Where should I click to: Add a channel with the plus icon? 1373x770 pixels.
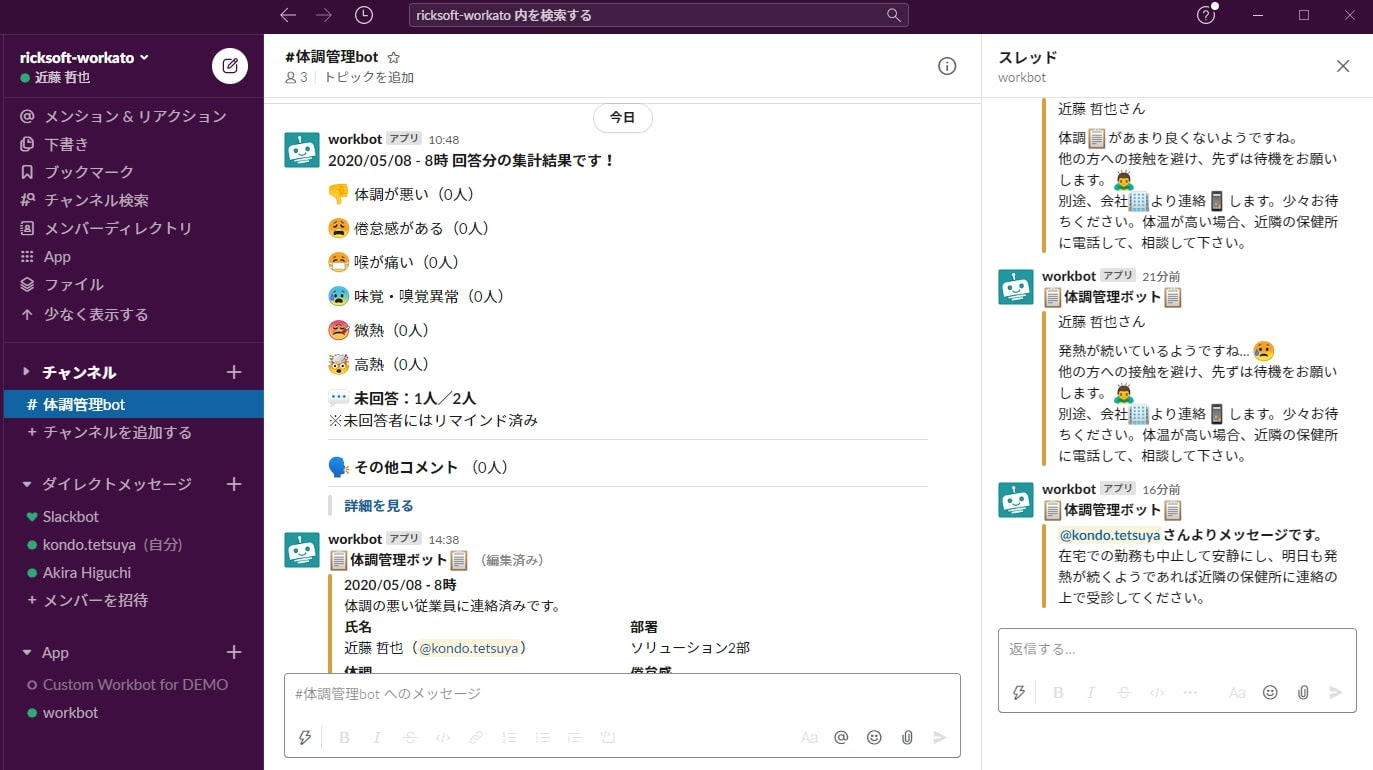click(x=234, y=372)
